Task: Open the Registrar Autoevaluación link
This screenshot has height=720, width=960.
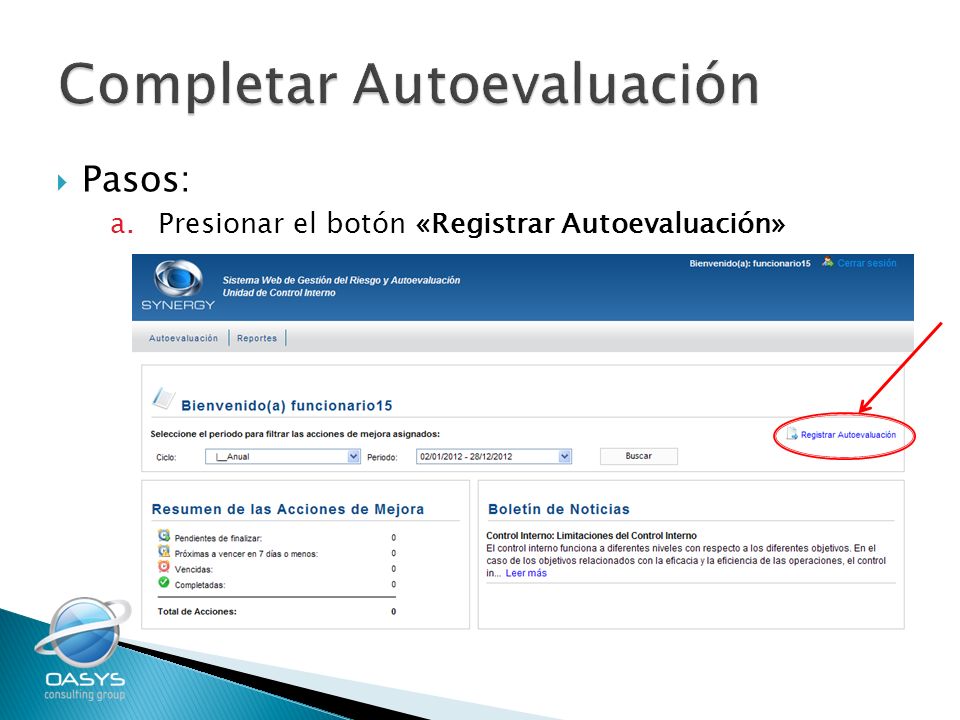Action: [848, 435]
